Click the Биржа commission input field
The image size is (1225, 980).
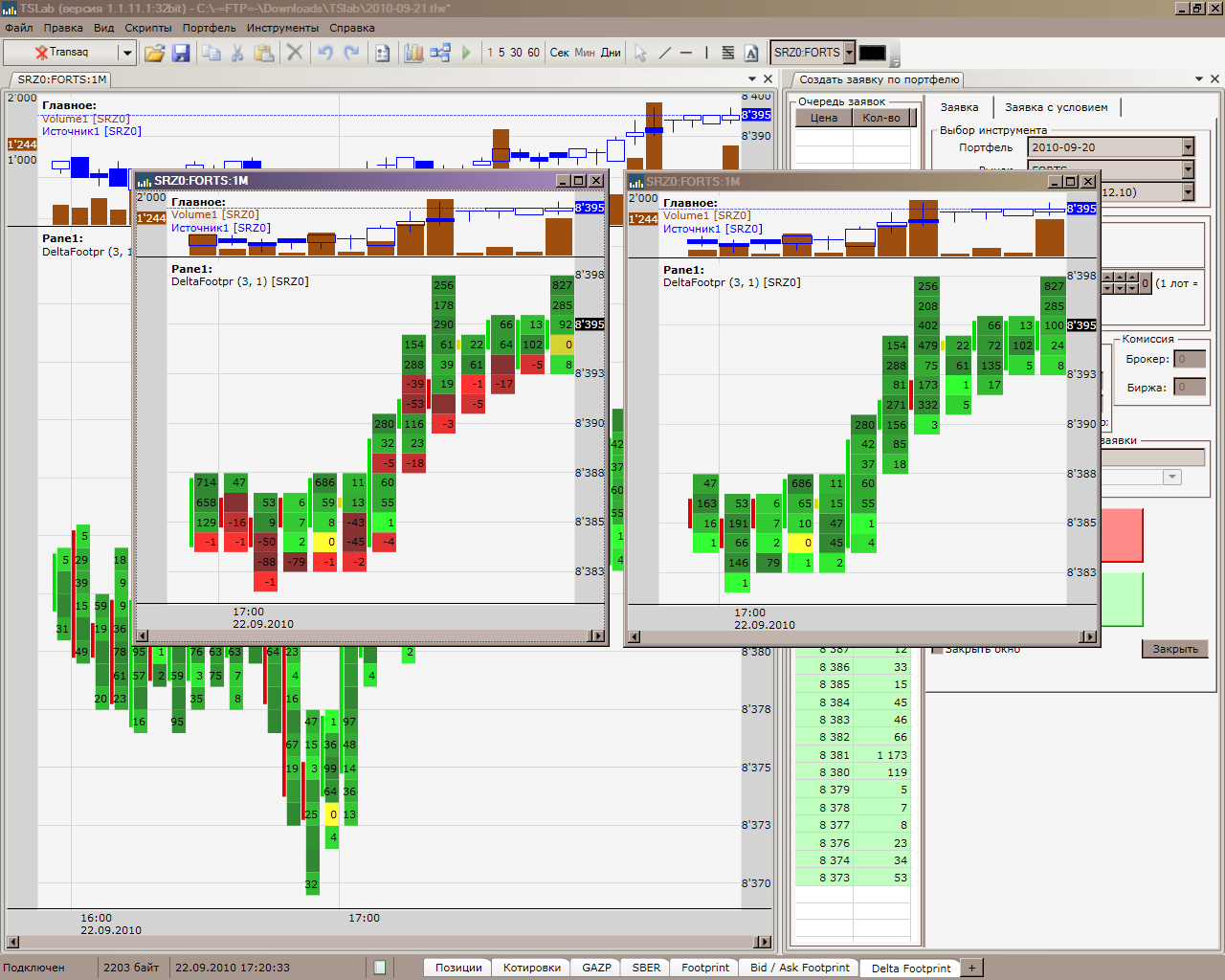point(1190,387)
